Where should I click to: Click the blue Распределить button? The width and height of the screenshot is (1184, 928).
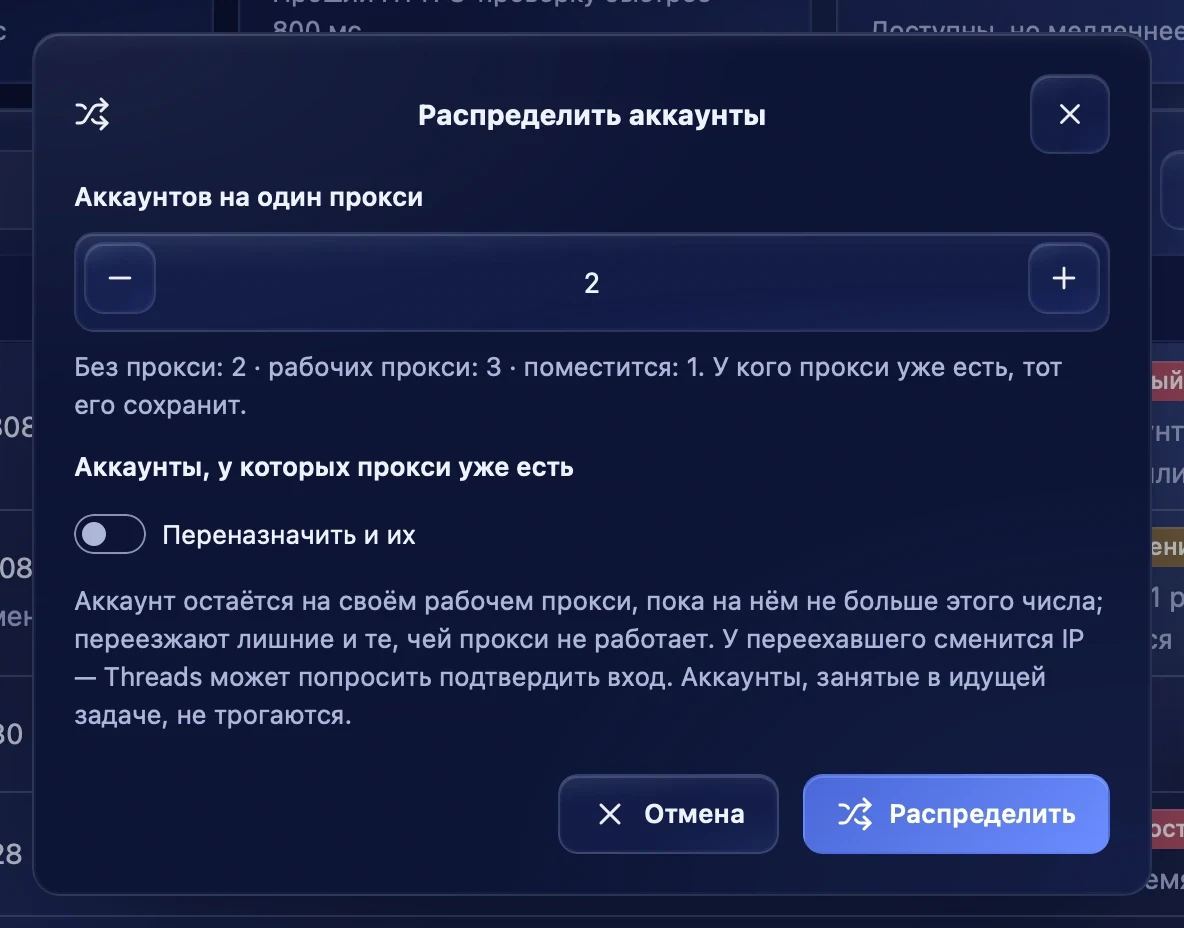click(956, 814)
